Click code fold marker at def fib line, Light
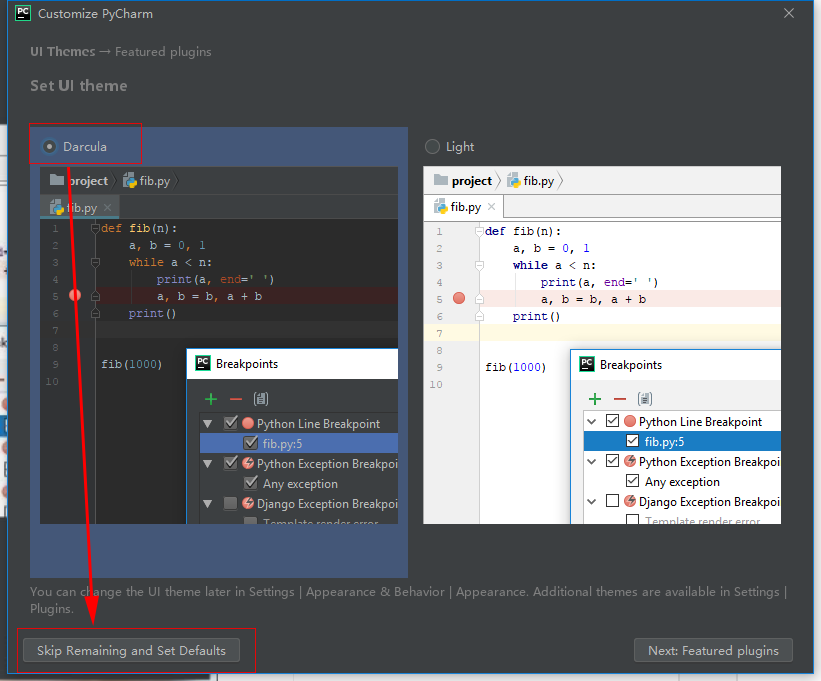 click(479, 231)
